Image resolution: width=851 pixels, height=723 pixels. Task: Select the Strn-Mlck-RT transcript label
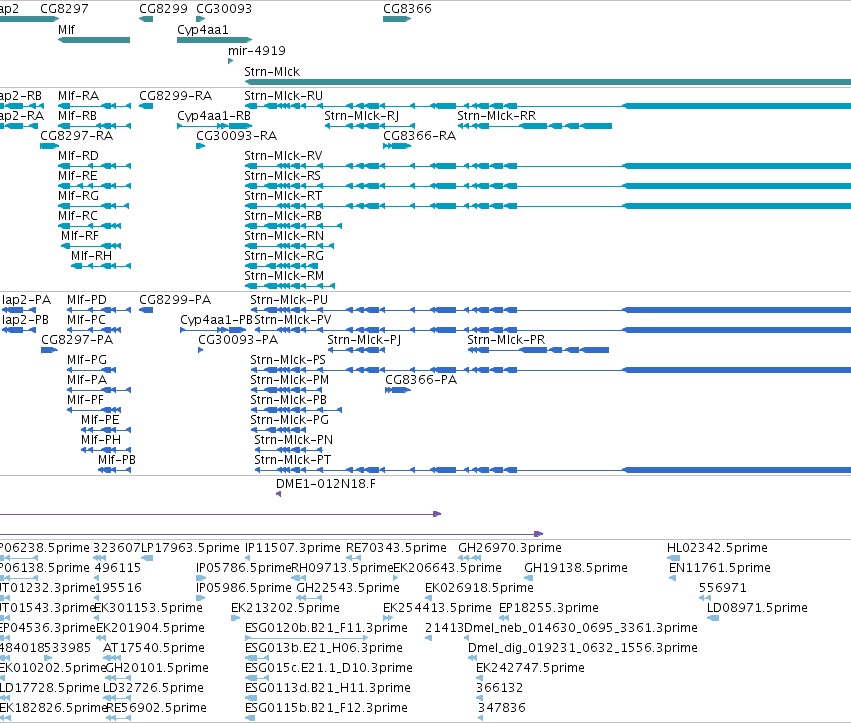[x=283, y=195]
